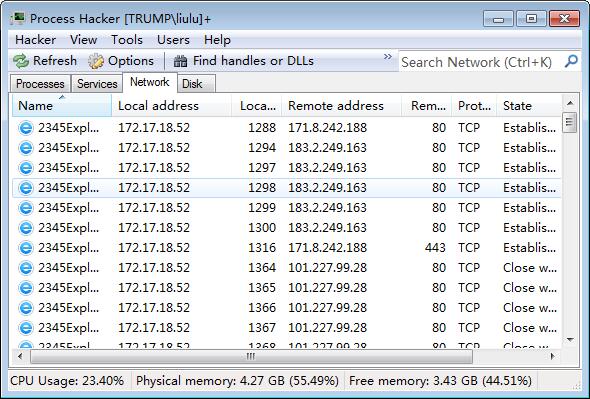Select remote address 171.8.242.188 on port 443
This screenshot has height=399, width=590.
(327, 248)
